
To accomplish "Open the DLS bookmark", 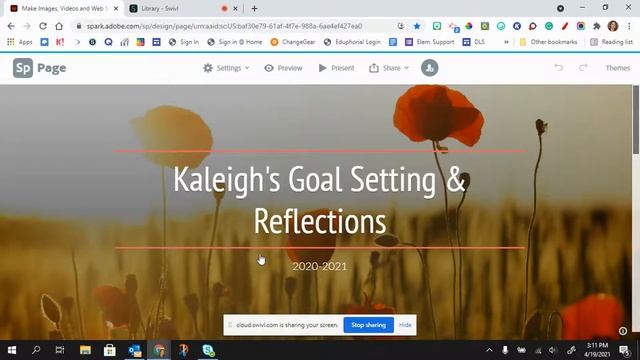I will click(x=473, y=42).
